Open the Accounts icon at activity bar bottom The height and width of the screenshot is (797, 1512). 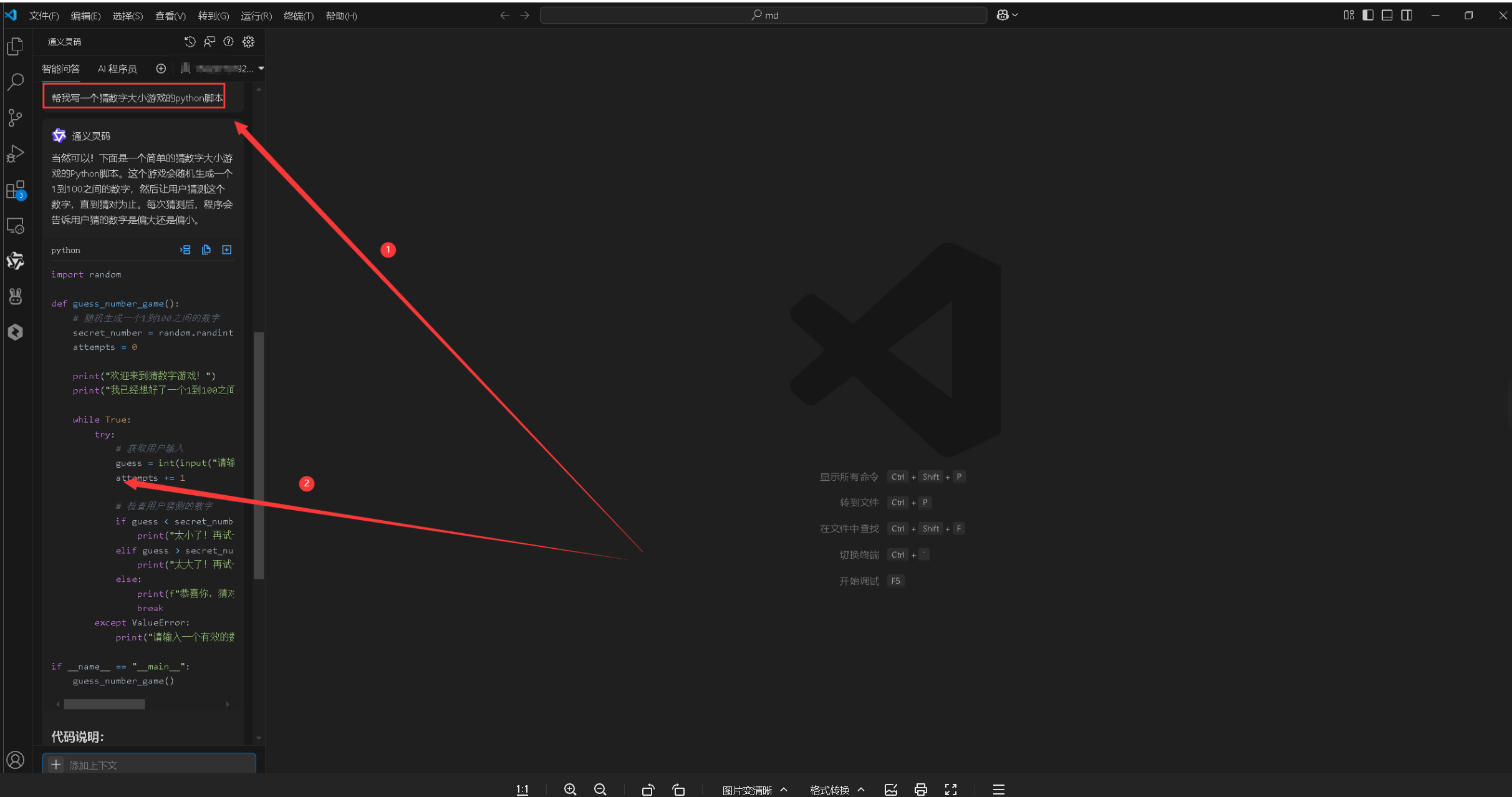pyautogui.click(x=16, y=760)
